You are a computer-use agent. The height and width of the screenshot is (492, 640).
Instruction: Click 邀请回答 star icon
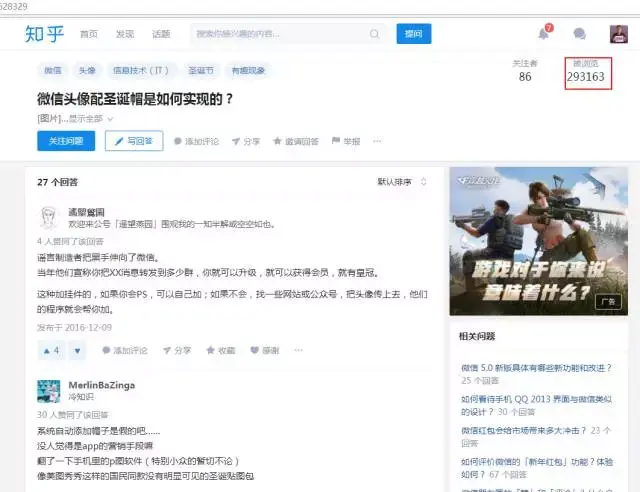(x=296, y=141)
